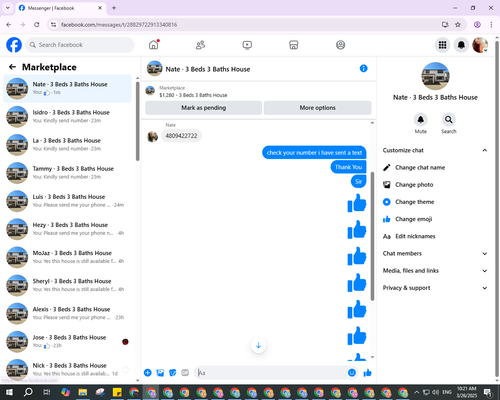Click the Facebook logo
Image resolution: width=500 pixels, height=400 pixels.
click(14, 45)
